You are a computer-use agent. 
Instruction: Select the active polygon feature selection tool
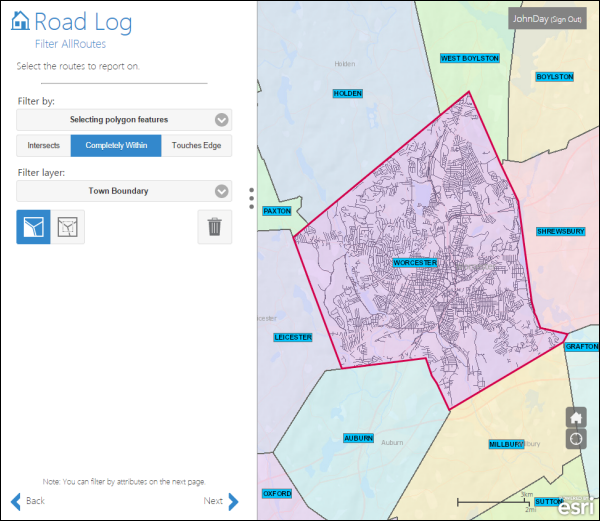(33, 227)
